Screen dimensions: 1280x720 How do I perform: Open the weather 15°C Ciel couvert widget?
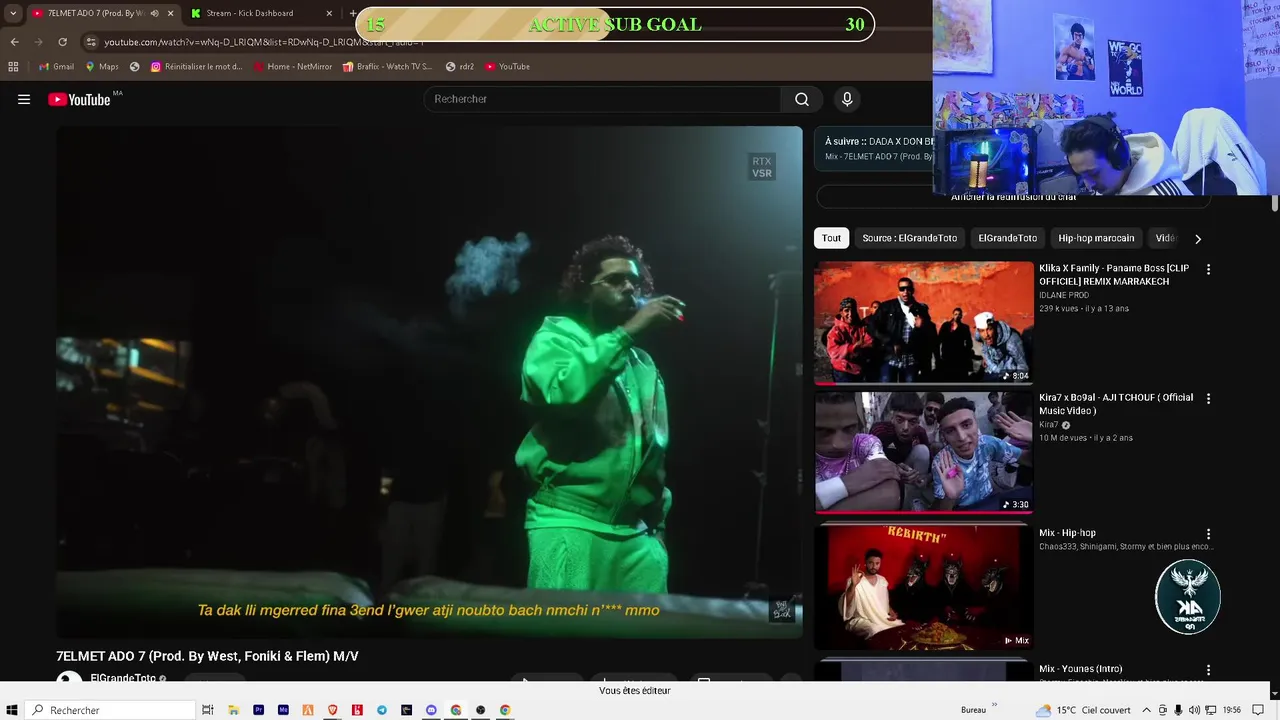[x=1084, y=710]
